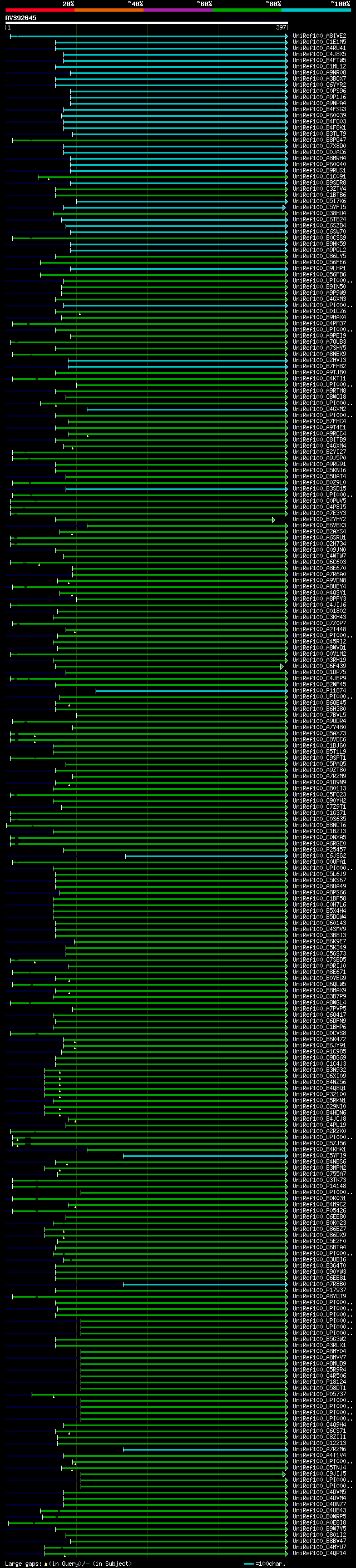The width and height of the screenshot is (356, 1568).
Task: Choose UniRef100_B5T1L9 hit
Action: (x=319, y=752)
